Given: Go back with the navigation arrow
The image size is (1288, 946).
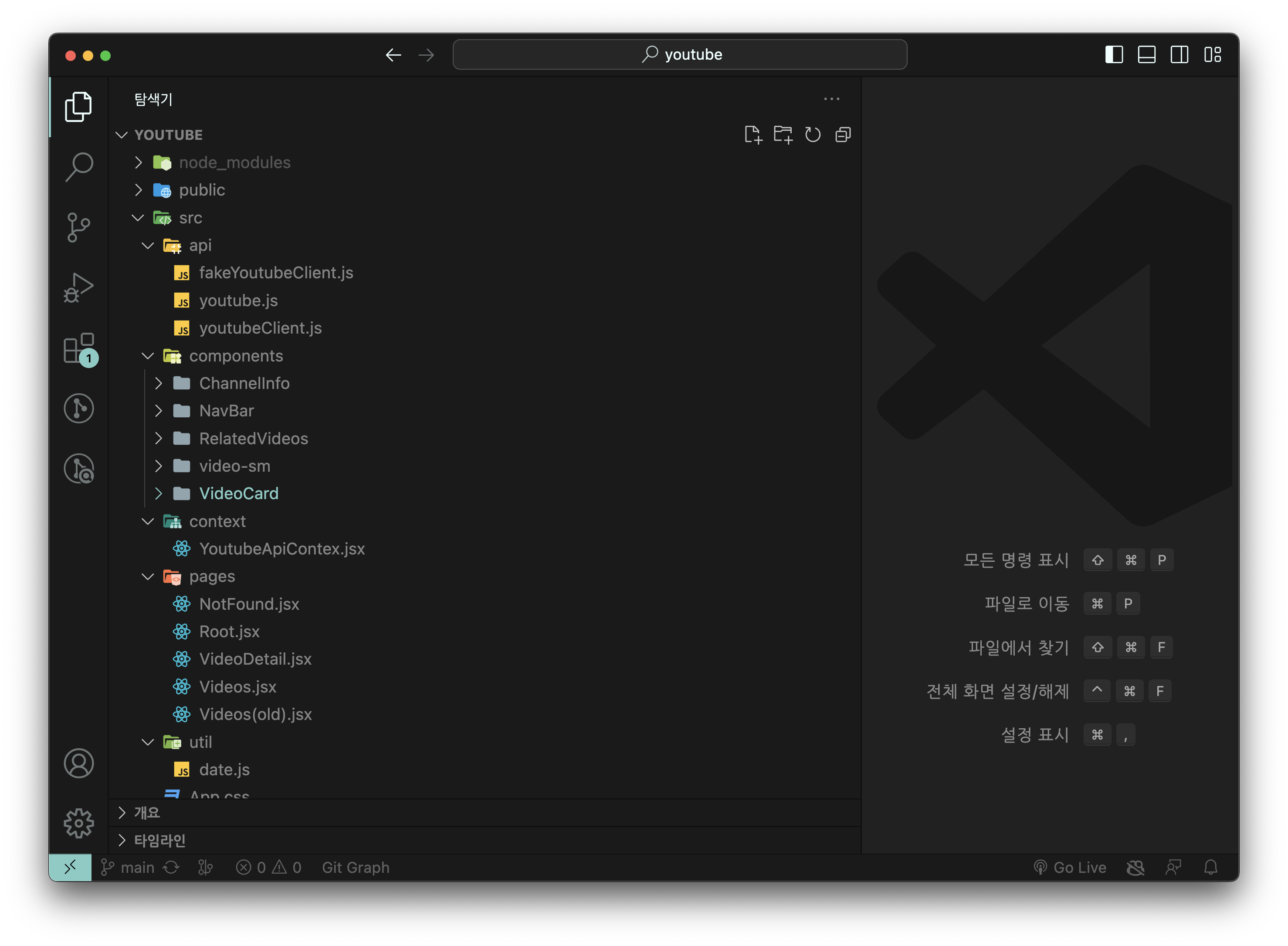Looking at the screenshot, I should [x=393, y=55].
